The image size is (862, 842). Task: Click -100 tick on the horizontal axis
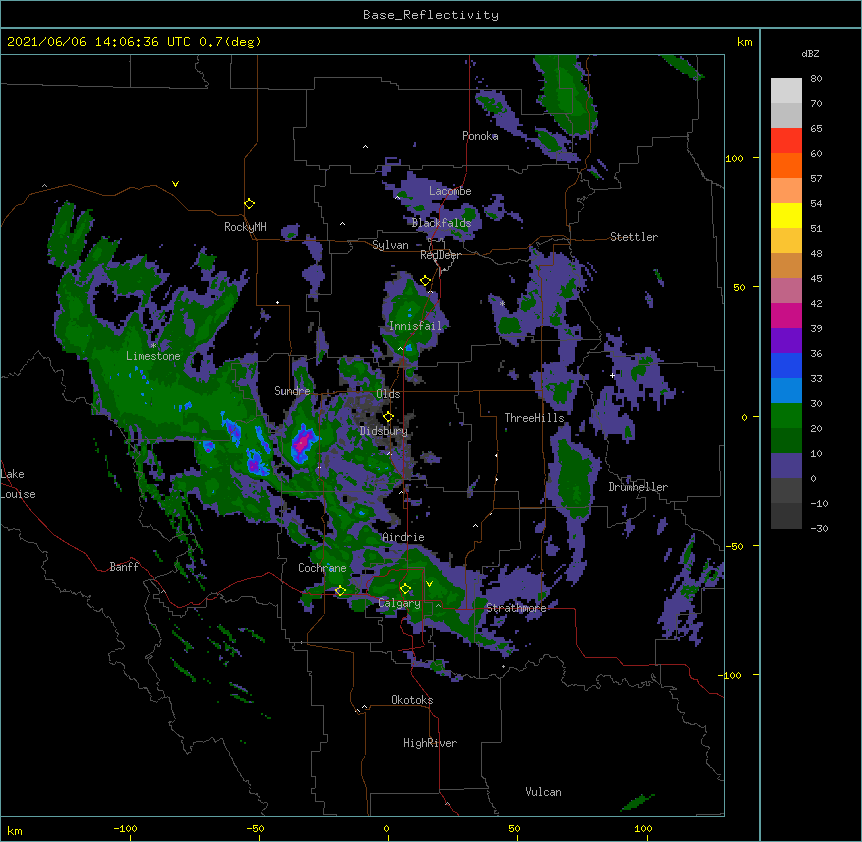pos(125,829)
